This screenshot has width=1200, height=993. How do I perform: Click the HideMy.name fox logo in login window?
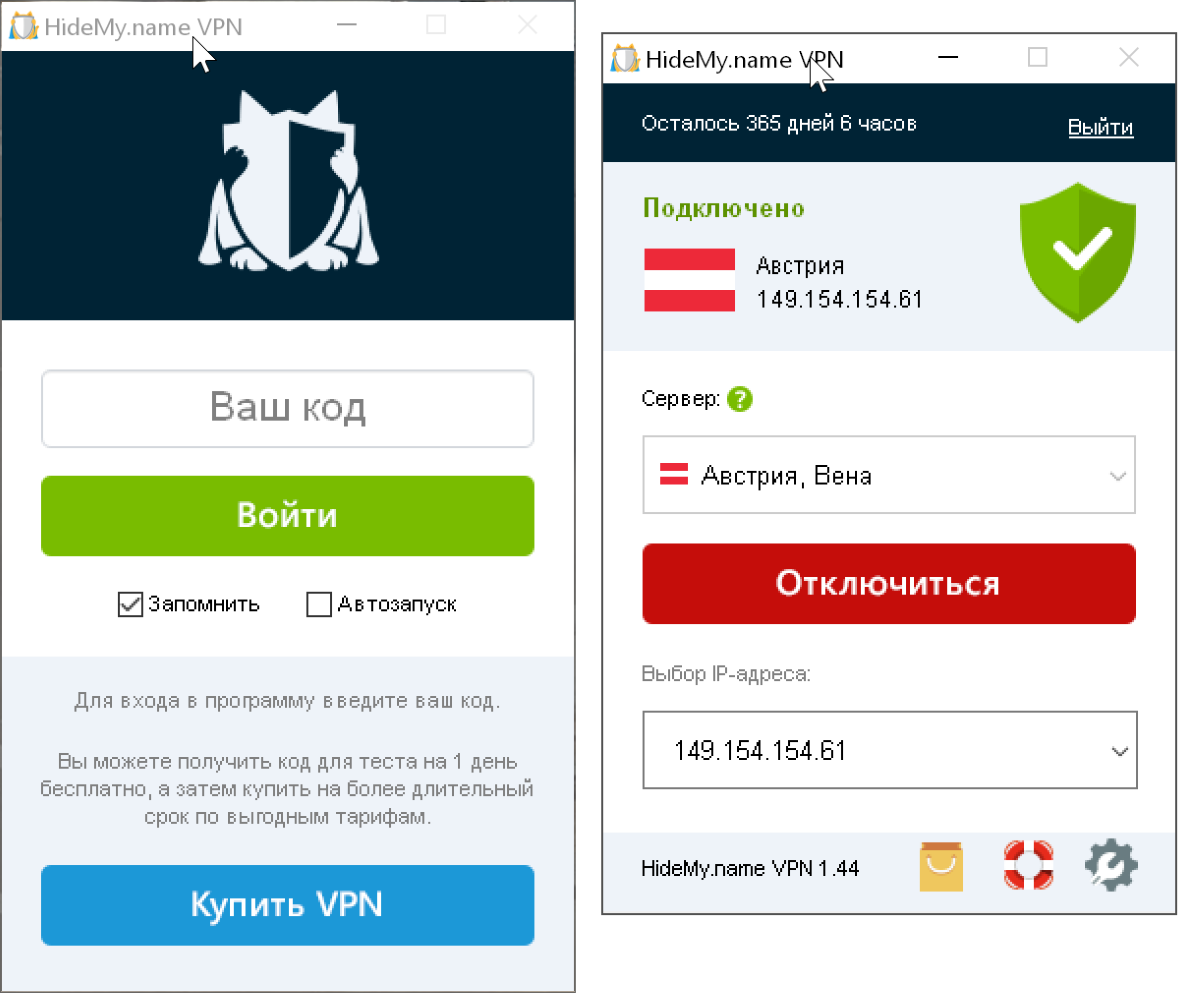[x=288, y=181]
